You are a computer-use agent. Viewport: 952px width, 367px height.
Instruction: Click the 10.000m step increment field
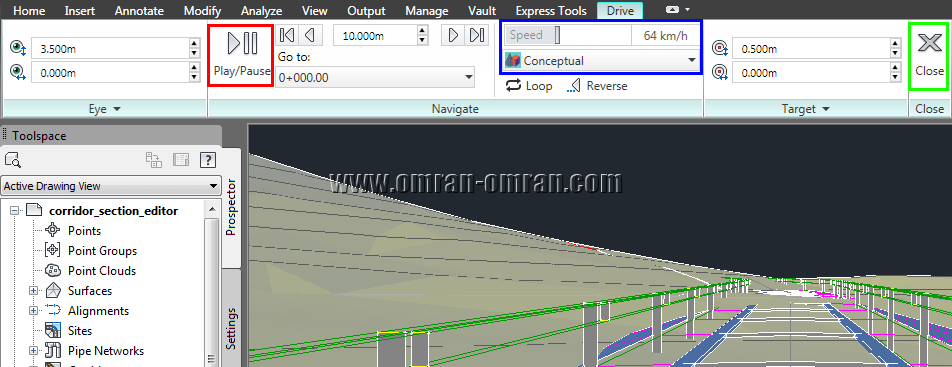pos(375,36)
